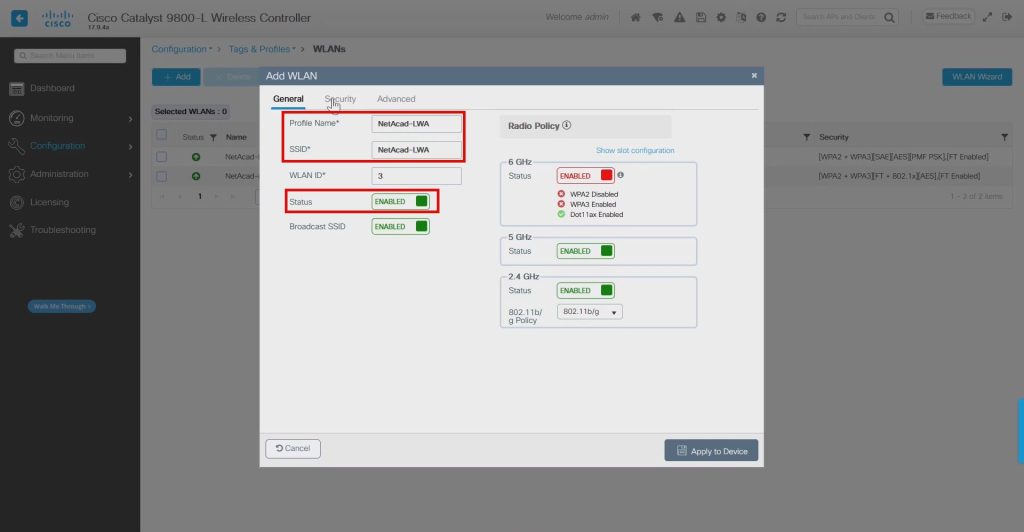The width and height of the screenshot is (1024, 532).
Task: Open the filter icon left of Security header
Action: click(807, 137)
